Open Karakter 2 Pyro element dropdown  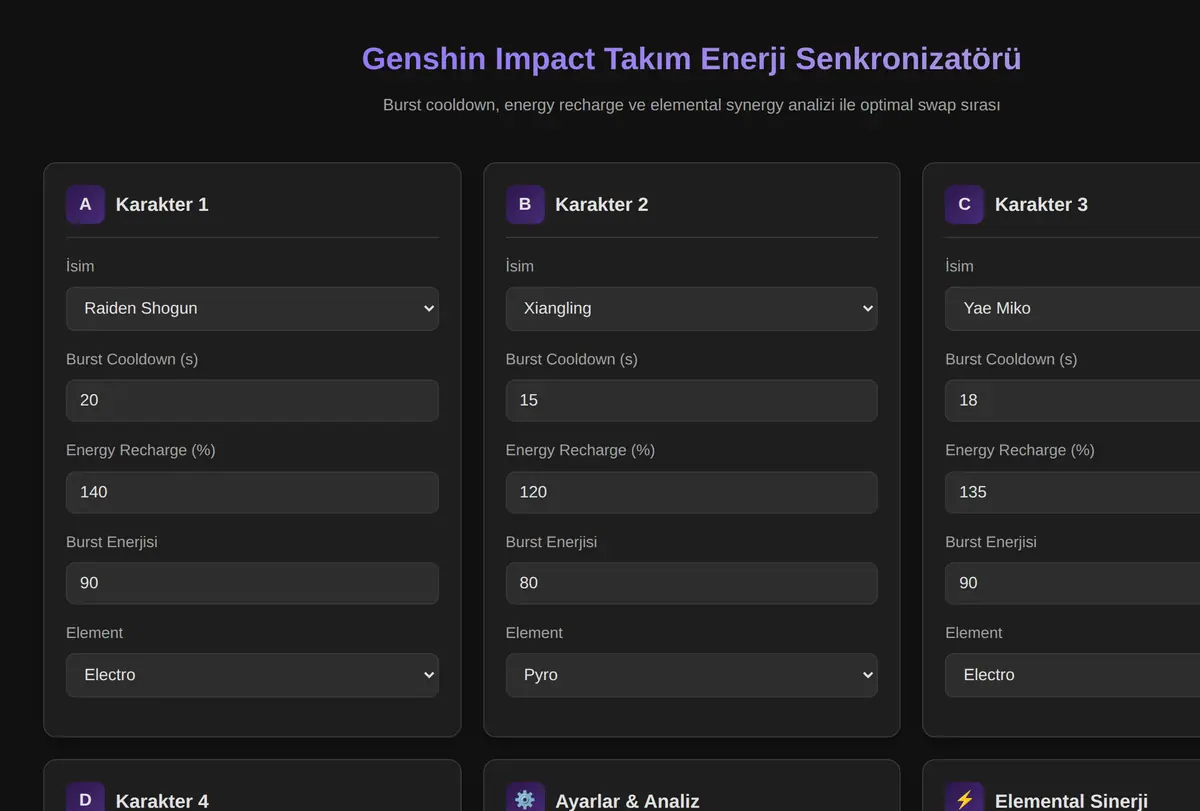click(692, 675)
